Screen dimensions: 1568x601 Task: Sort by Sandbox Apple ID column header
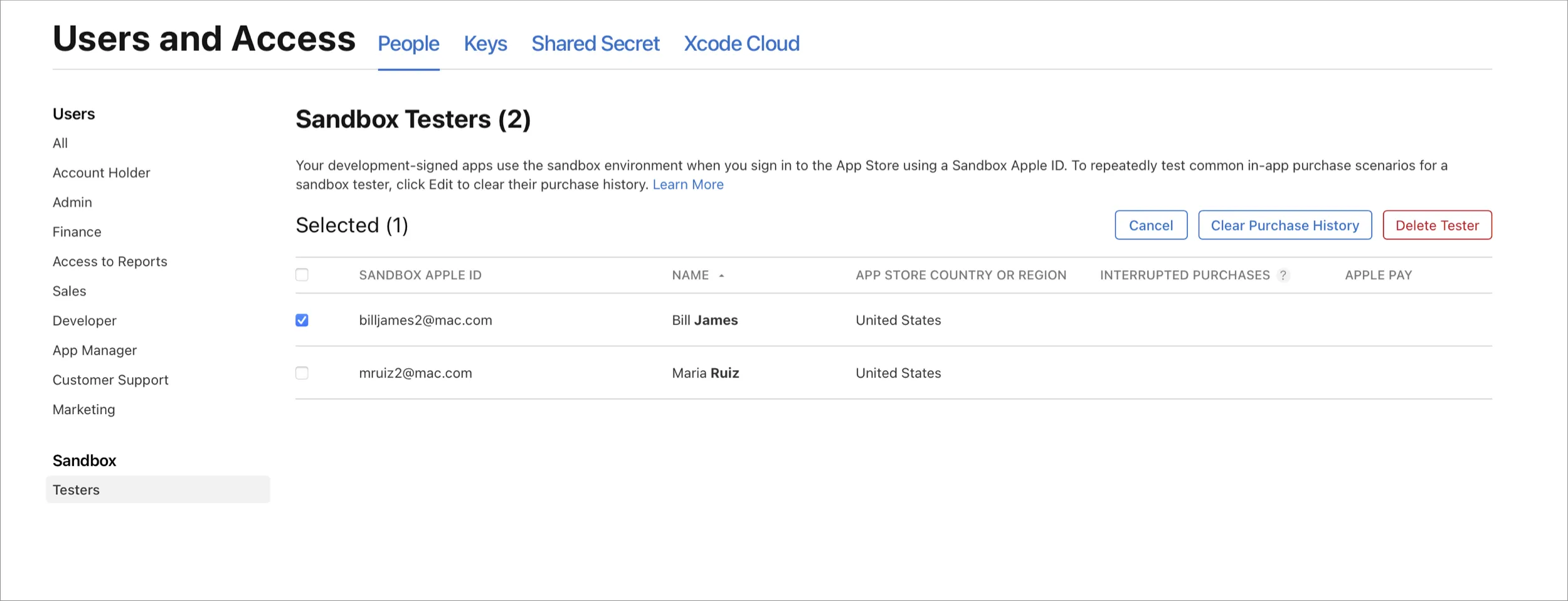pos(420,275)
